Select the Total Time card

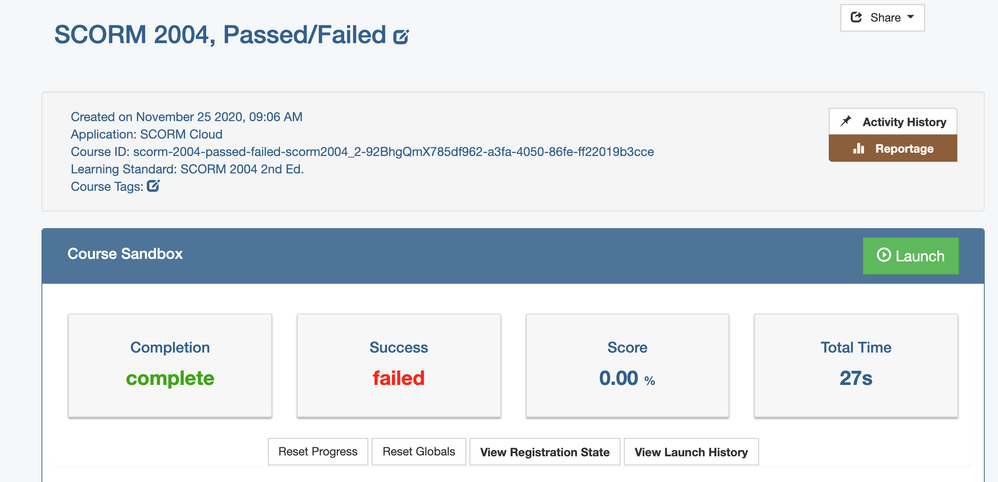(x=855, y=365)
